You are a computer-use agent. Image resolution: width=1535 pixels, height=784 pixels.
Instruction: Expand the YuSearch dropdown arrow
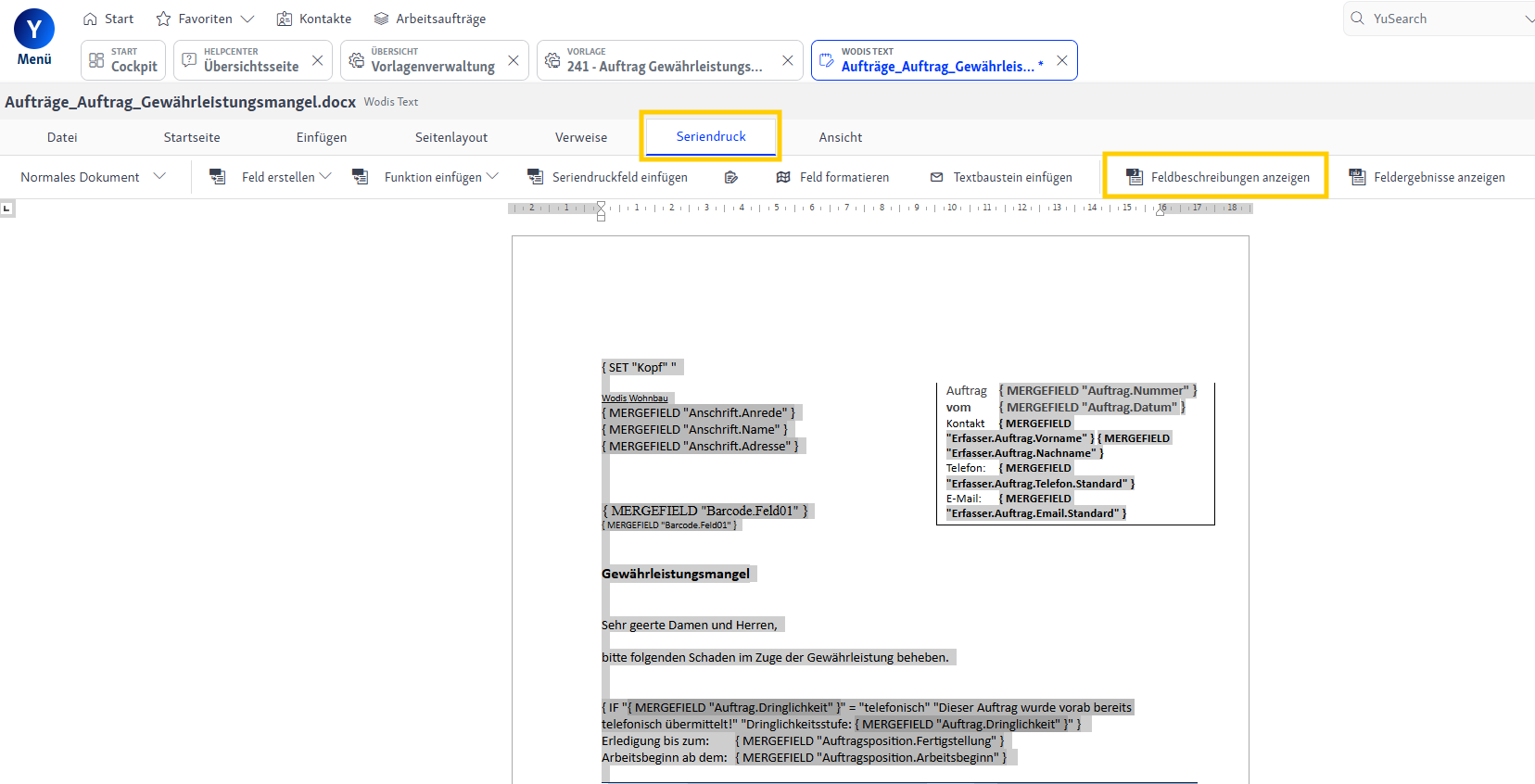tap(1529, 19)
